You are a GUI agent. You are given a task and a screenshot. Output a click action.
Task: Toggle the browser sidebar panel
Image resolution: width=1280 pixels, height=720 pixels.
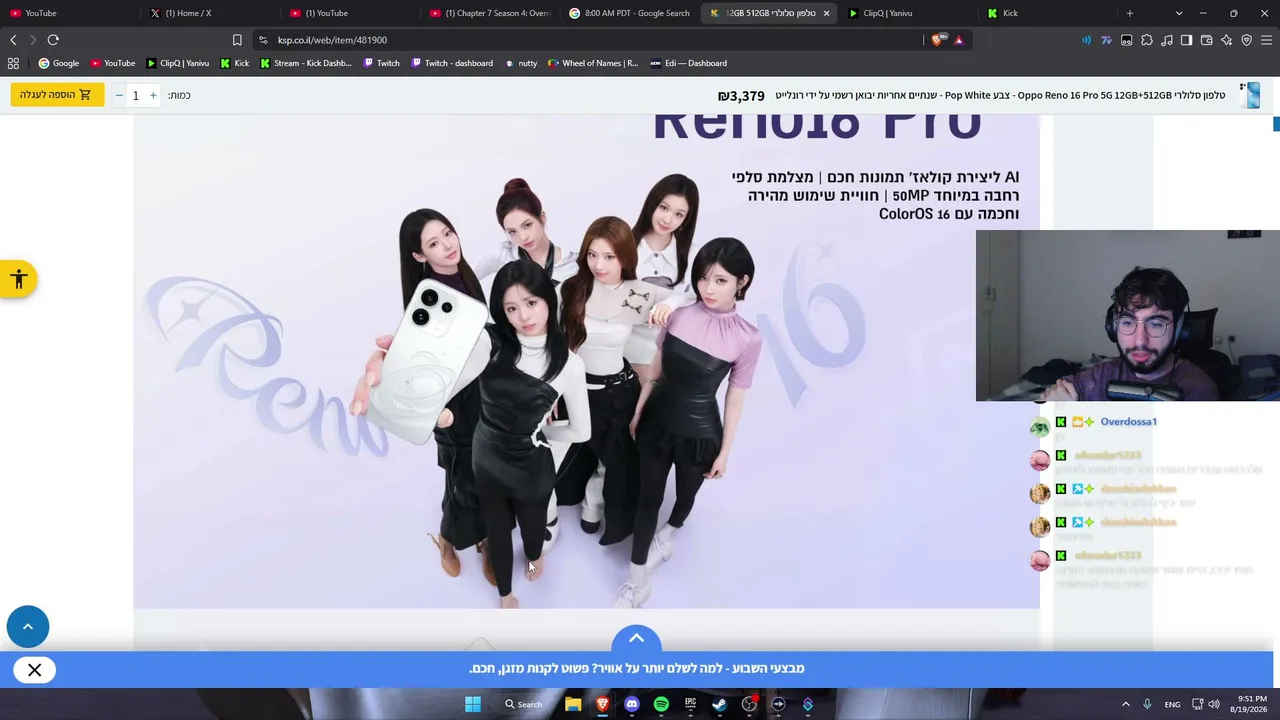pos(1187,40)
